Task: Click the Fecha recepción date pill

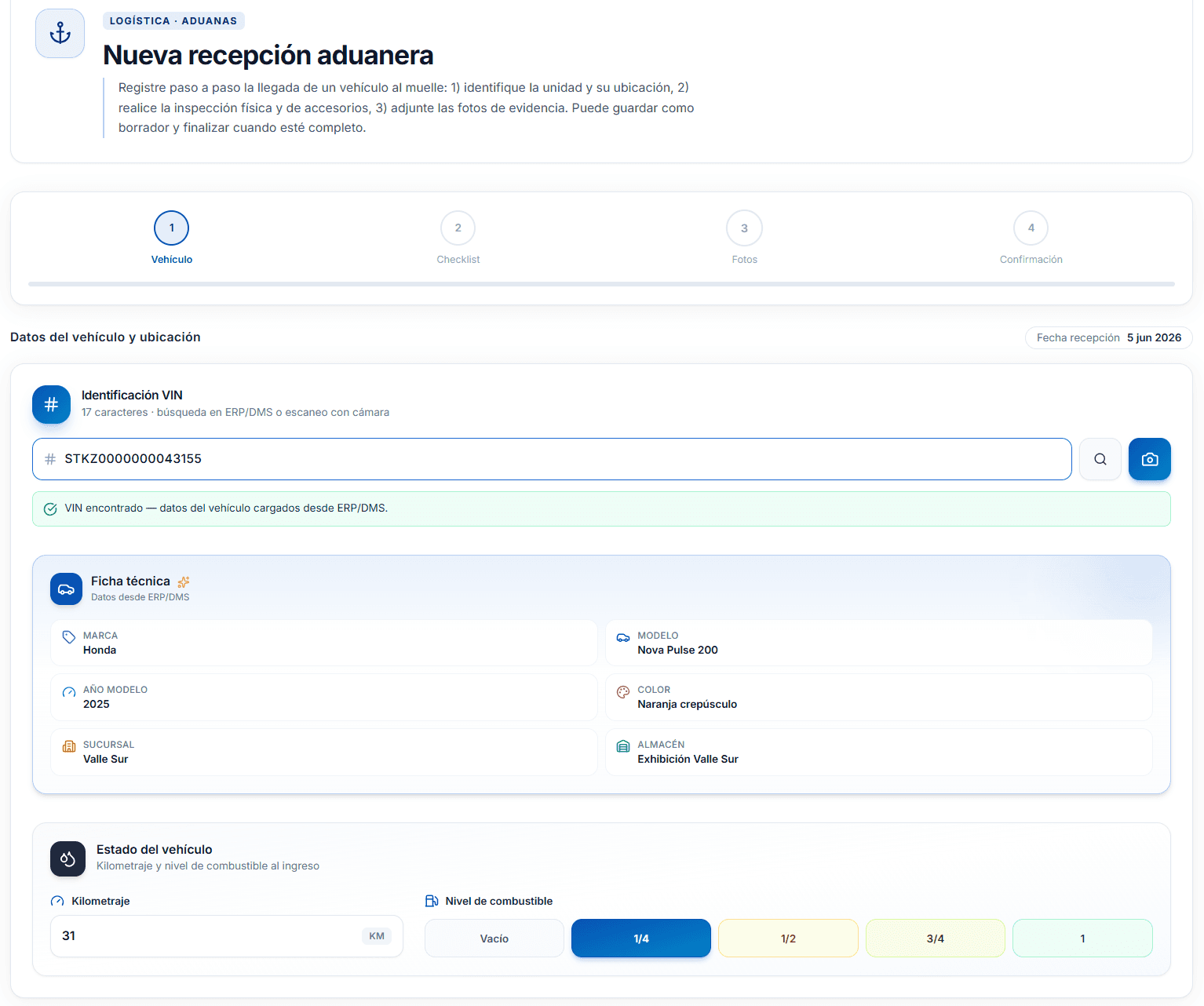Action: [1108, 337]
